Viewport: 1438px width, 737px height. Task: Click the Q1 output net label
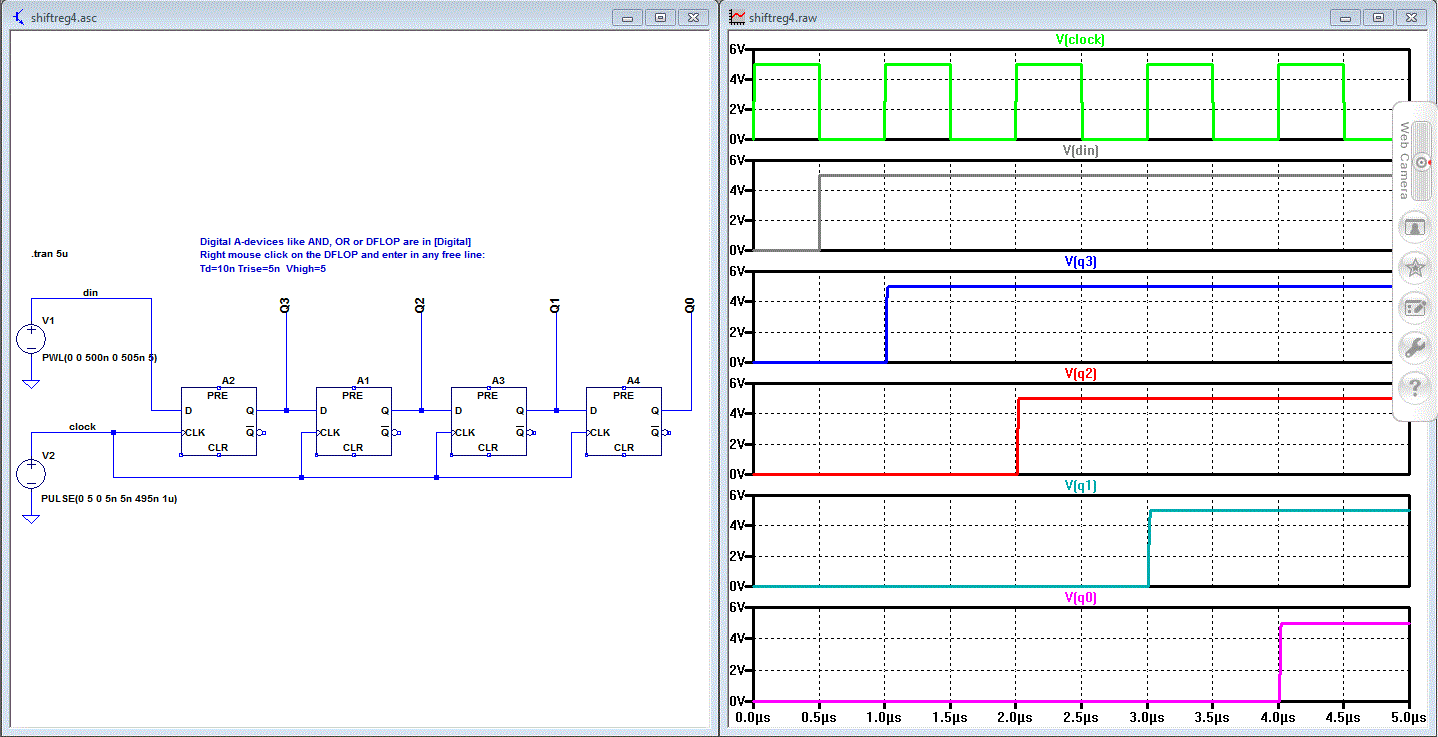click(555, 305)
